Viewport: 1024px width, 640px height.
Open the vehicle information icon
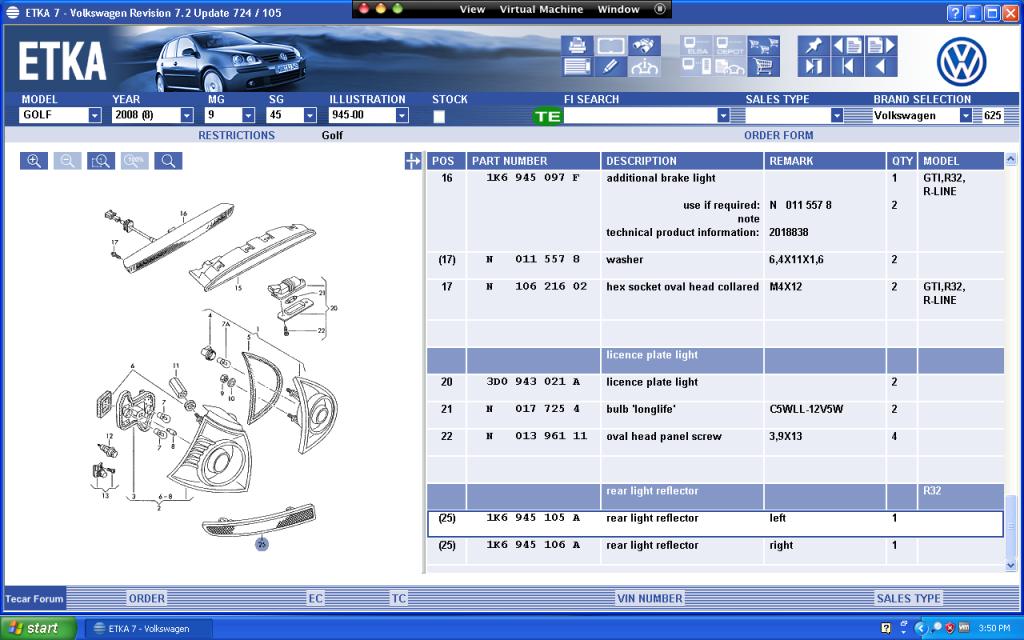(644, 66)
